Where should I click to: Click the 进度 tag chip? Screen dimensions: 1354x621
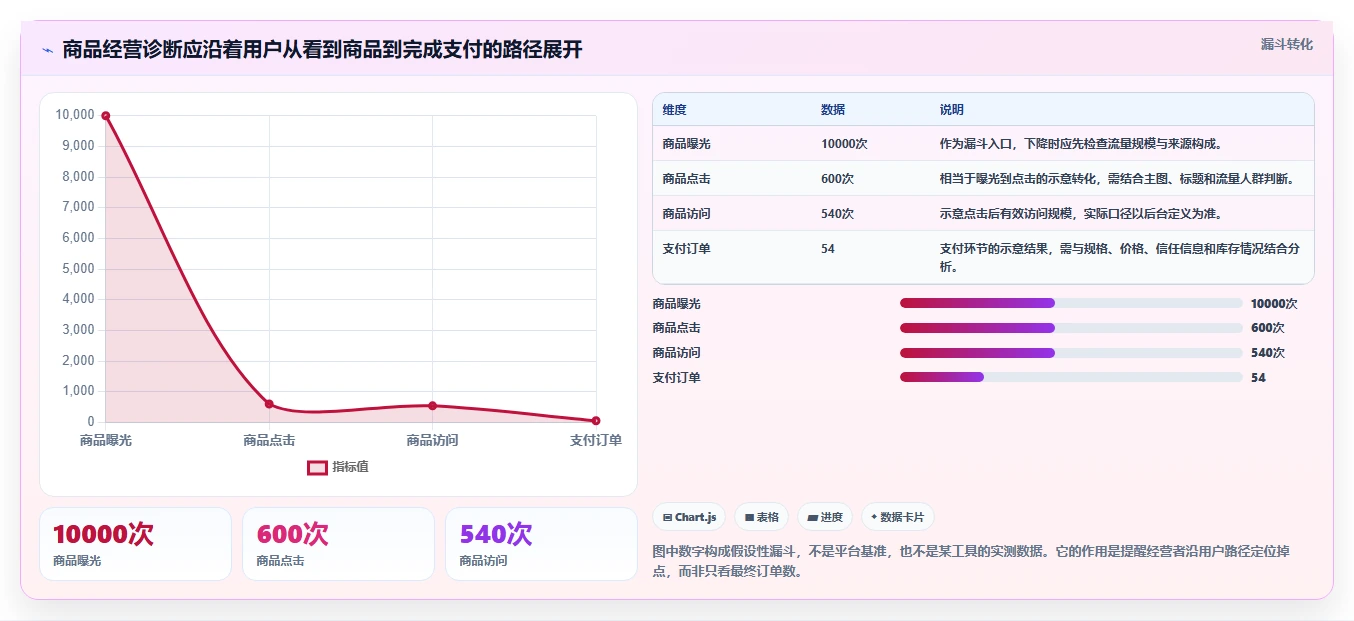tap(825, 517)
